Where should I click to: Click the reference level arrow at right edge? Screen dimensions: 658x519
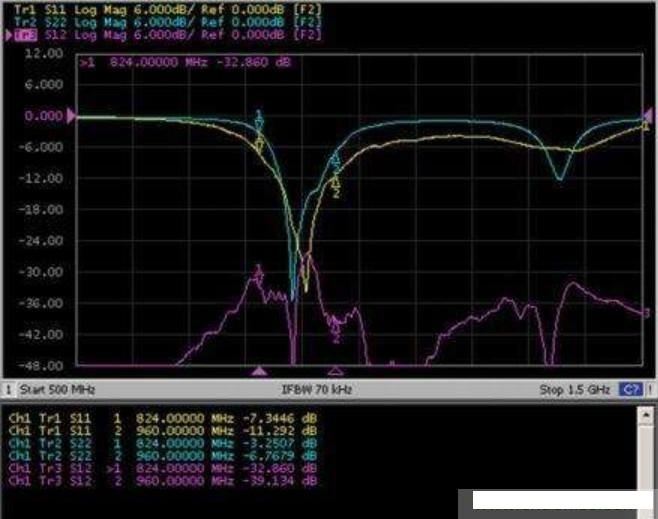[648, 117]
